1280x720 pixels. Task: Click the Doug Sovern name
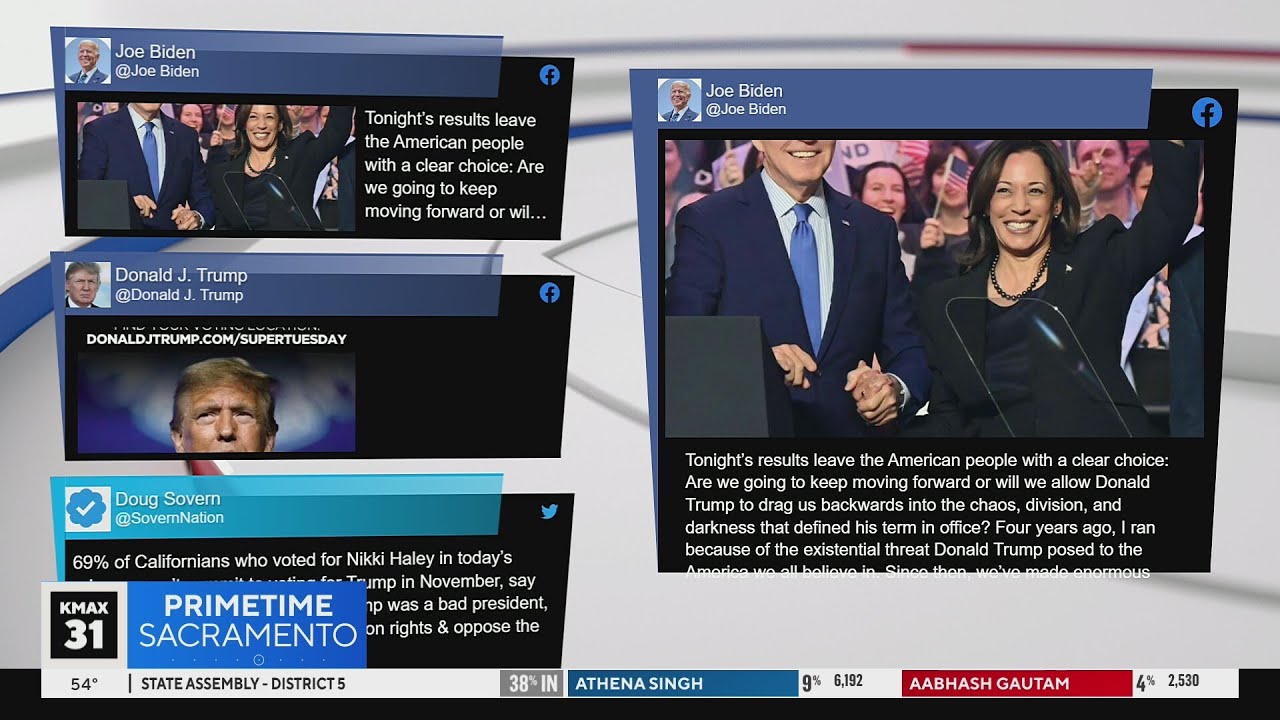tap(167, 499)
